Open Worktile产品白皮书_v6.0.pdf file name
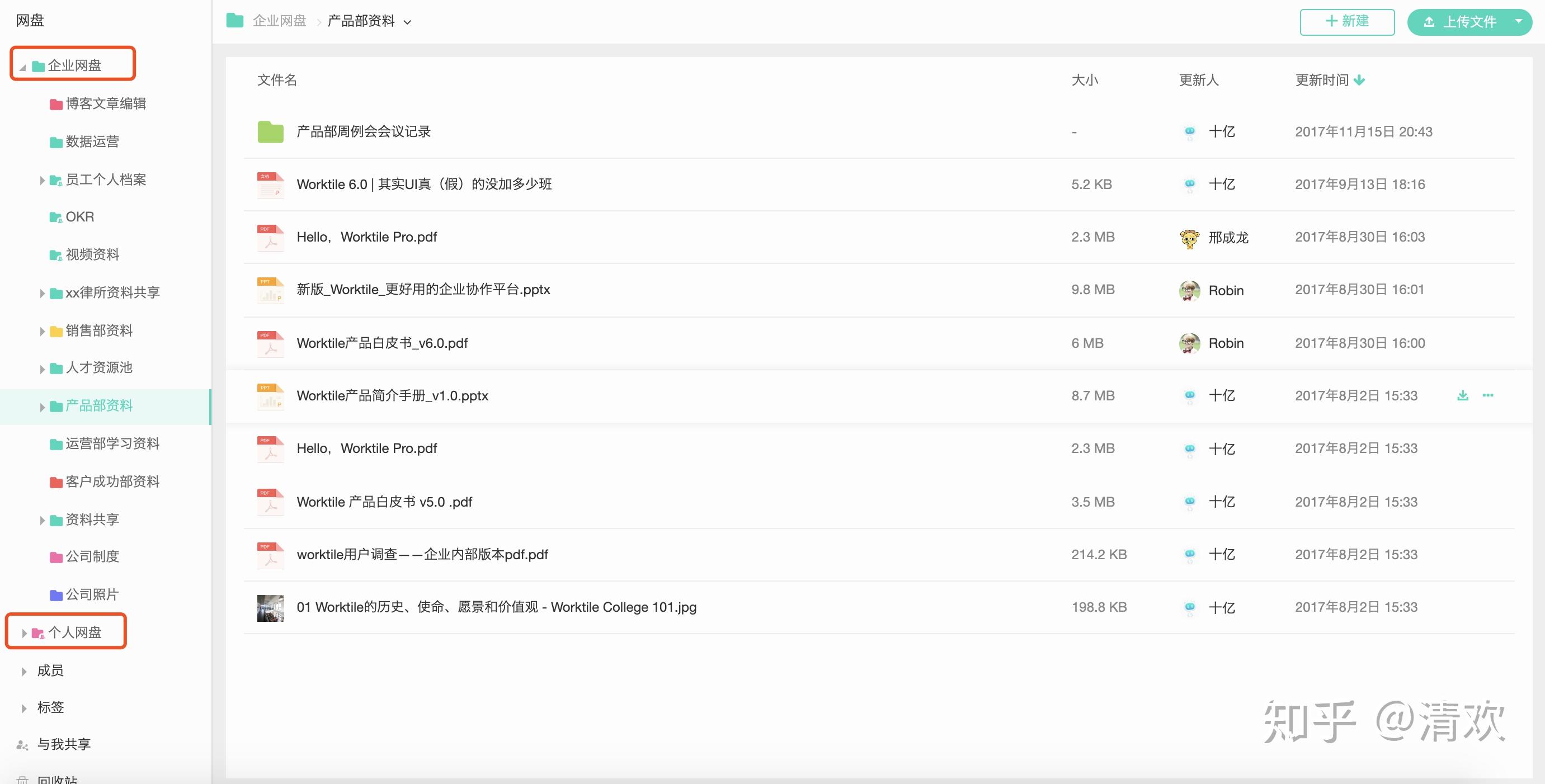 tap(382, 343)
